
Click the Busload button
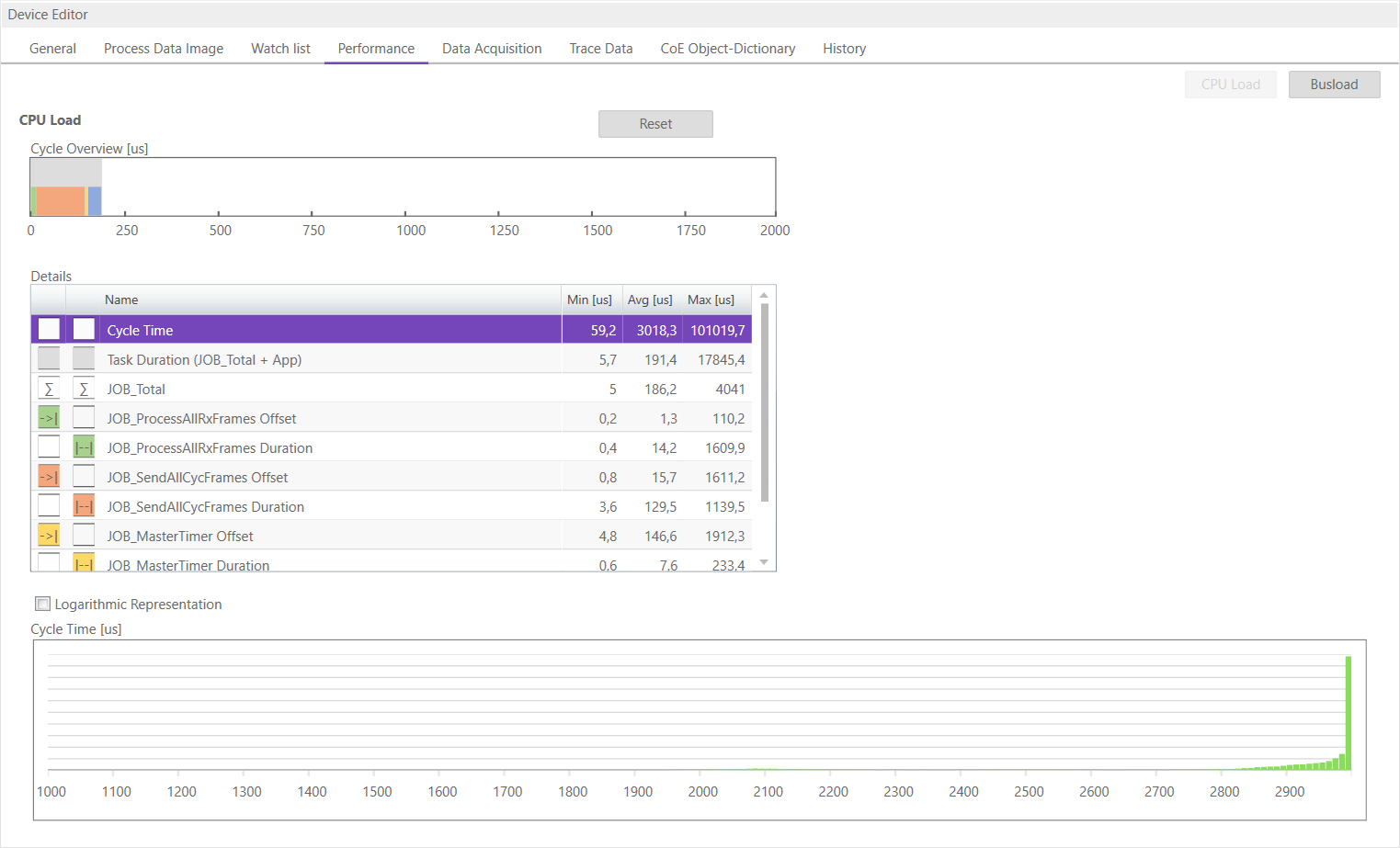pyautogui.click(x=1334, y=84)
